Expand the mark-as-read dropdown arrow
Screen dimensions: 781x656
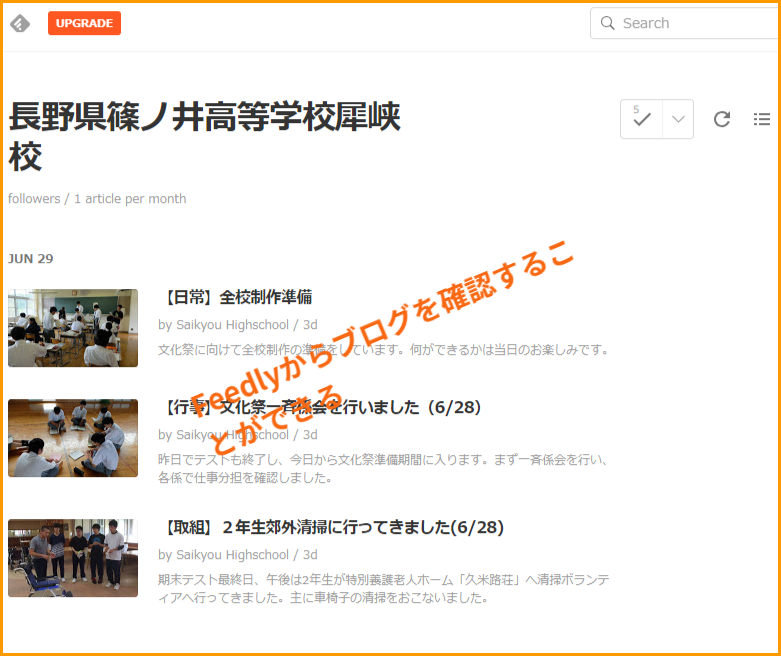pyautogui.click(x=678, y=119)
